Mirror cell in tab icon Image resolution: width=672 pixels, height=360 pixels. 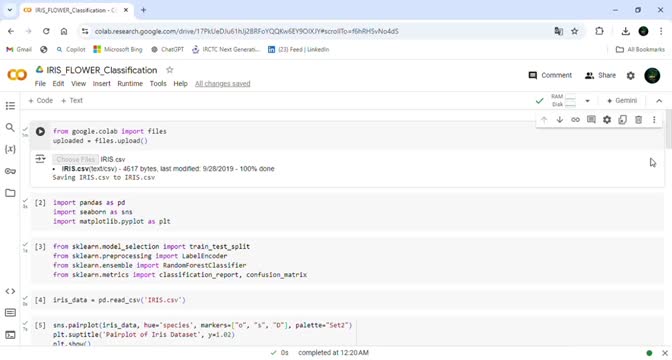click(623, 120)
